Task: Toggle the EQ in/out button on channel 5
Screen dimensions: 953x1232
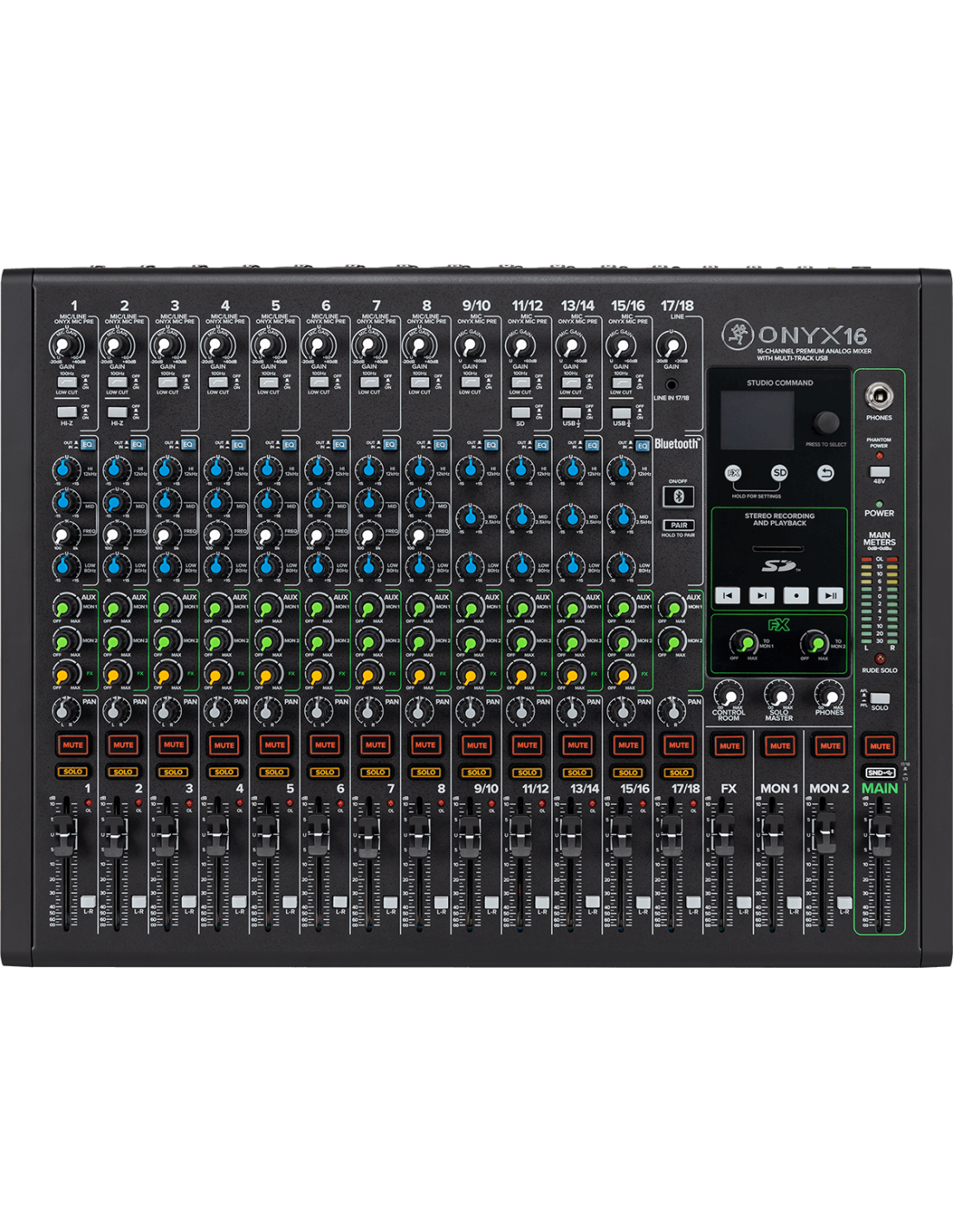Action: 288,444
